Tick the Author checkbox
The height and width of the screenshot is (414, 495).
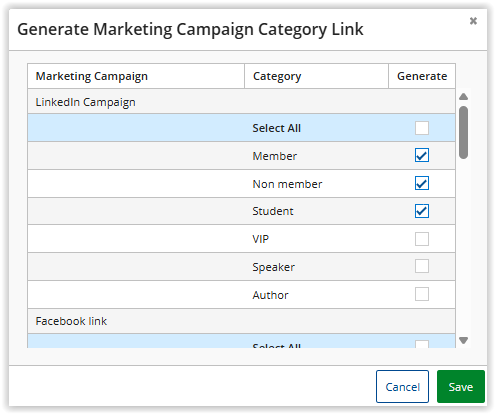click(422, 294)
